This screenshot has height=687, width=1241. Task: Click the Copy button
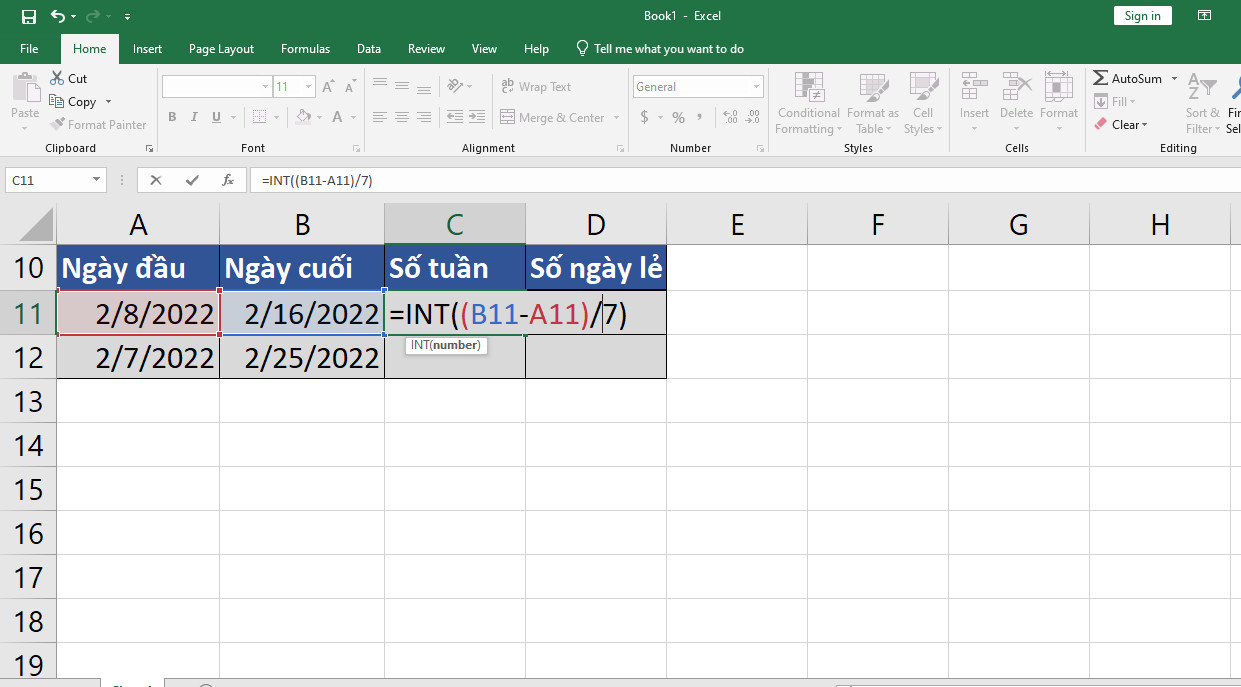(73, 101)
